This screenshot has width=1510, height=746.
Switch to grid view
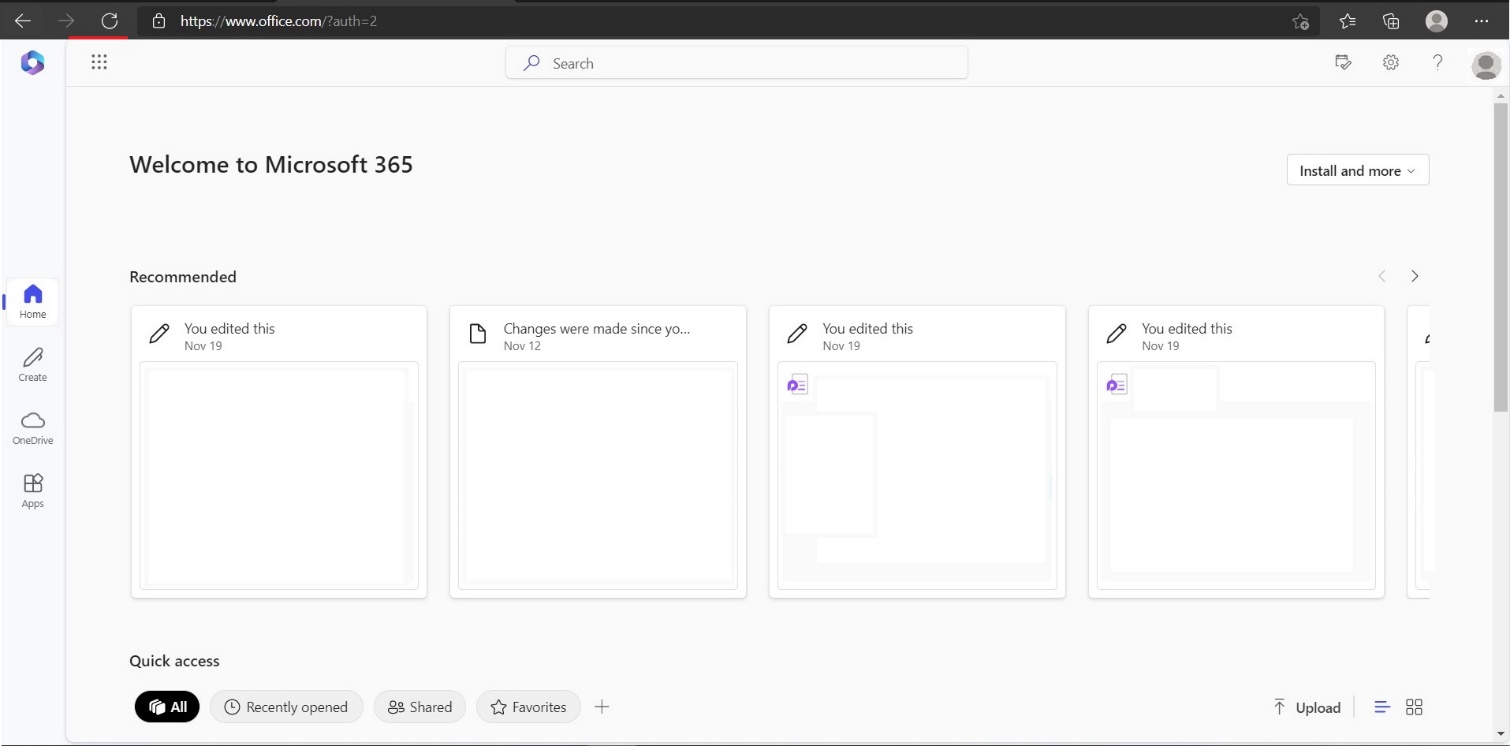click(x=1414, y=707)
